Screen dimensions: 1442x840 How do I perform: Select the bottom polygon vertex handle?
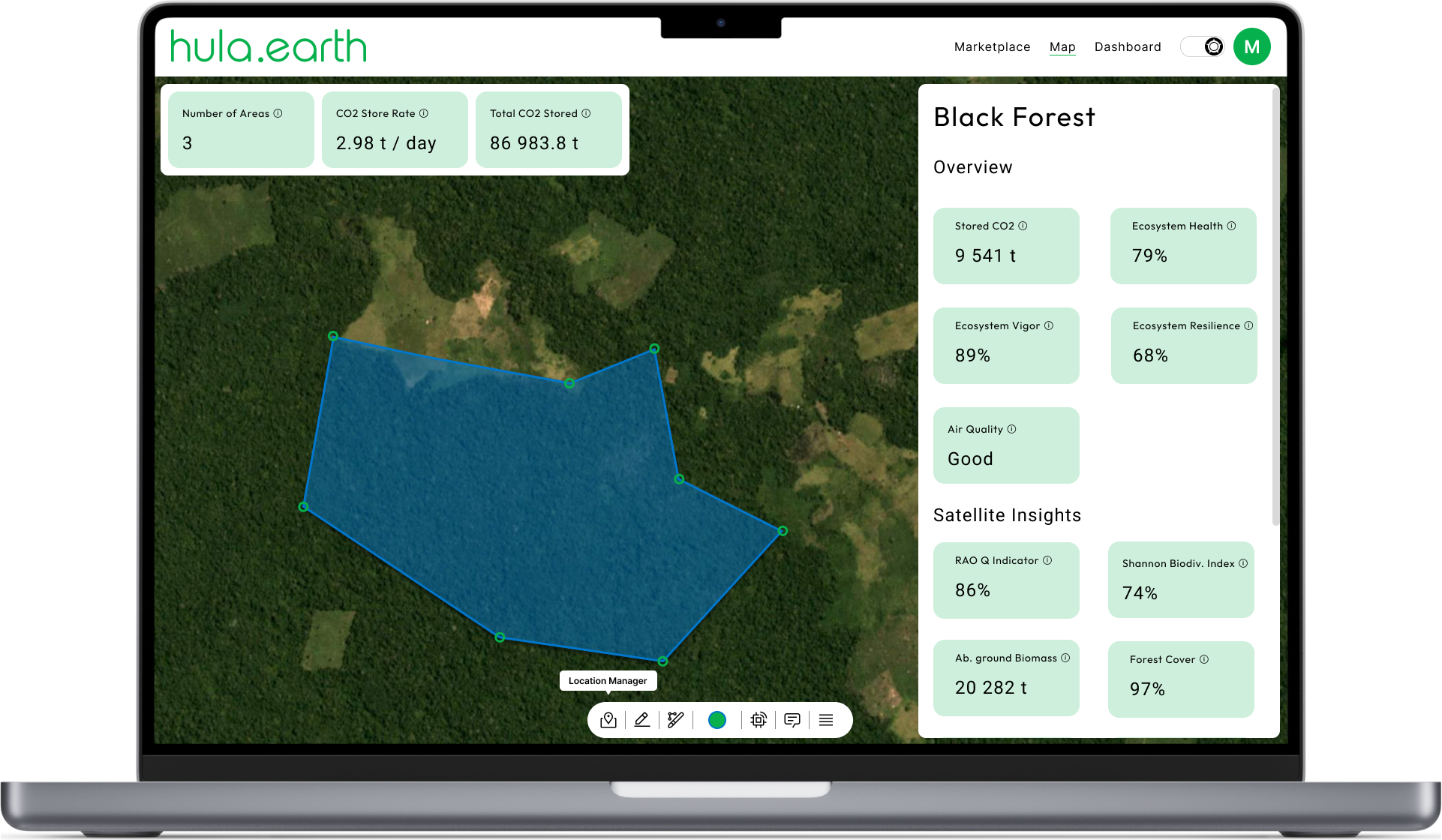click(663, 661)
